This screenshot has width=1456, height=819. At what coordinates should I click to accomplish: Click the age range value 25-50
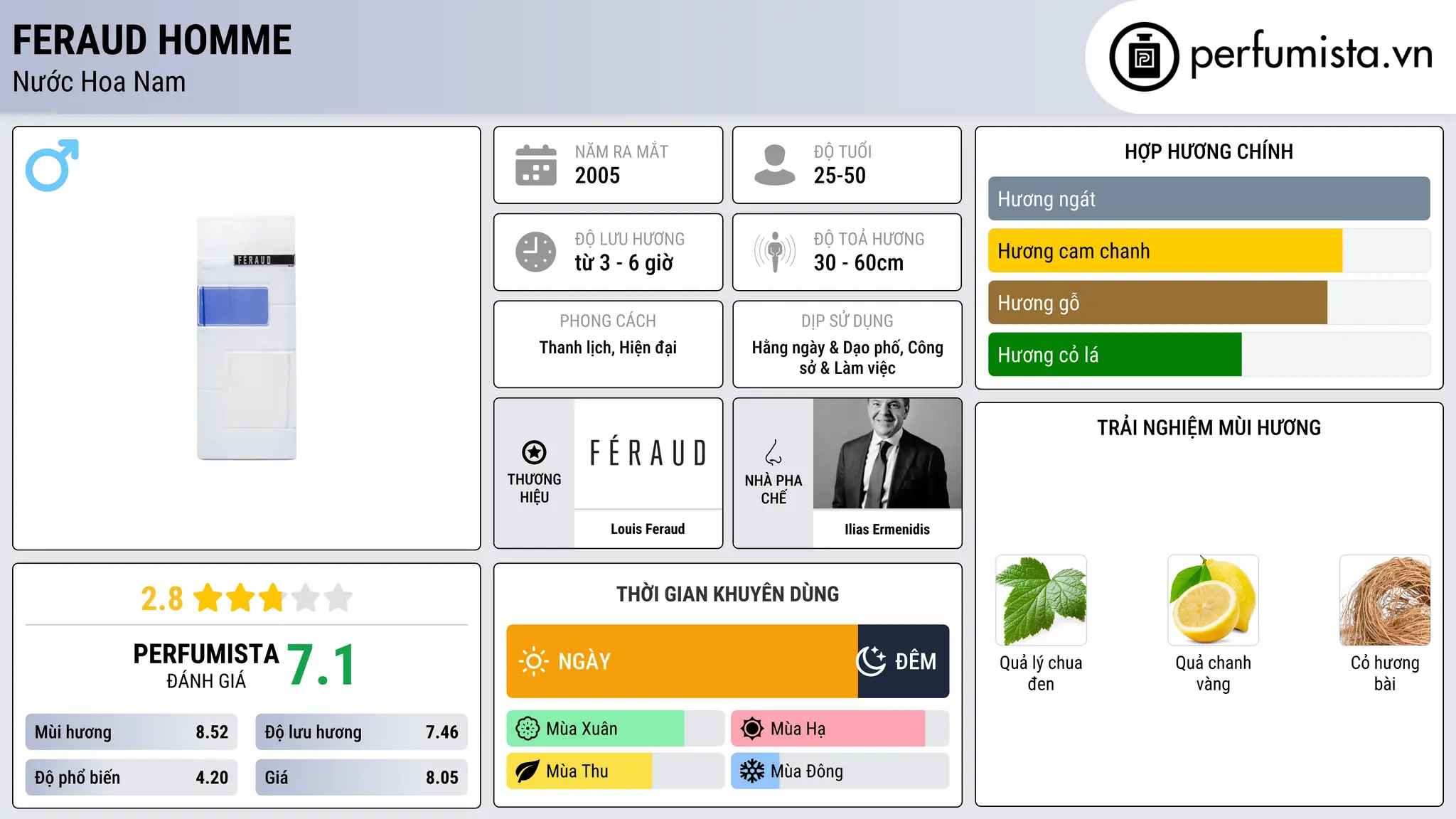click(840, 176)
